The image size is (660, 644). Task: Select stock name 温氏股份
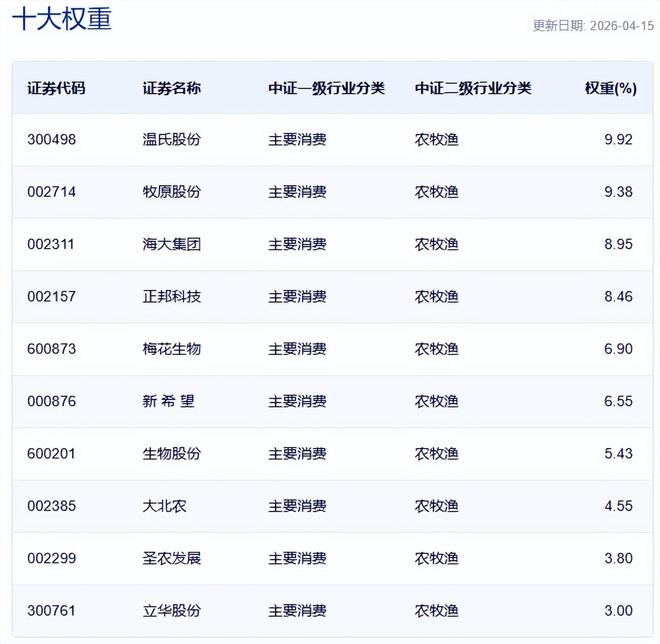[172, 139]
